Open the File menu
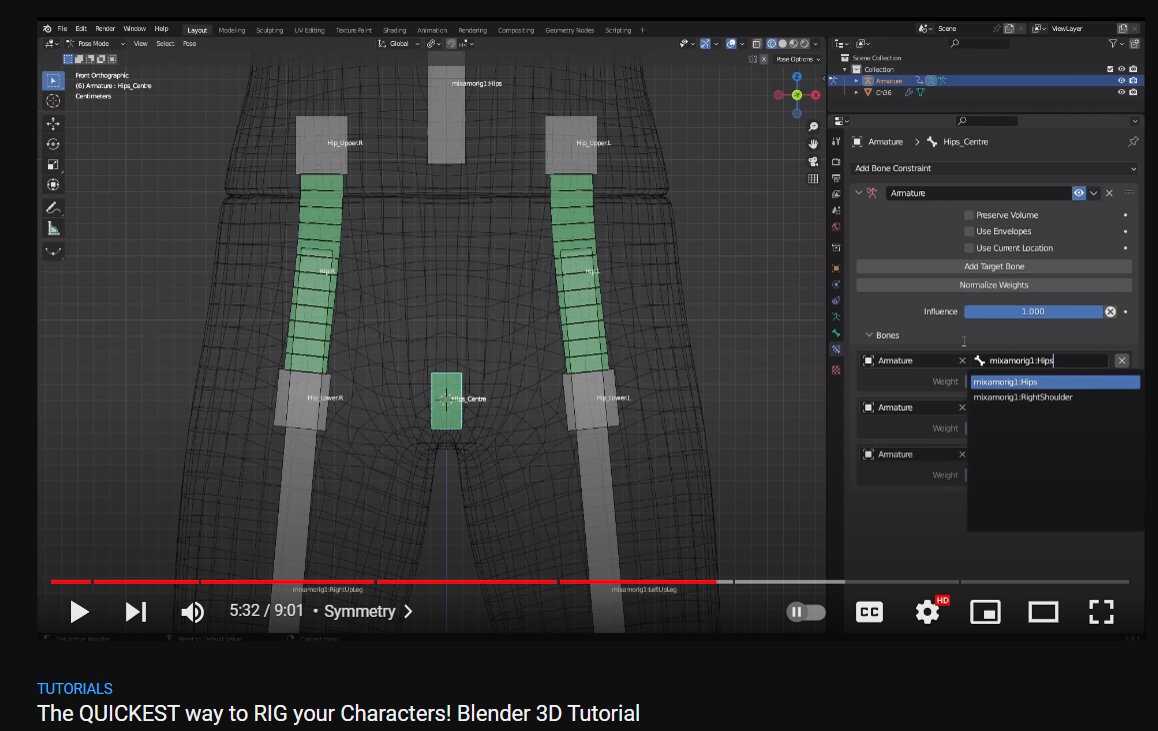 click(62, 29)
